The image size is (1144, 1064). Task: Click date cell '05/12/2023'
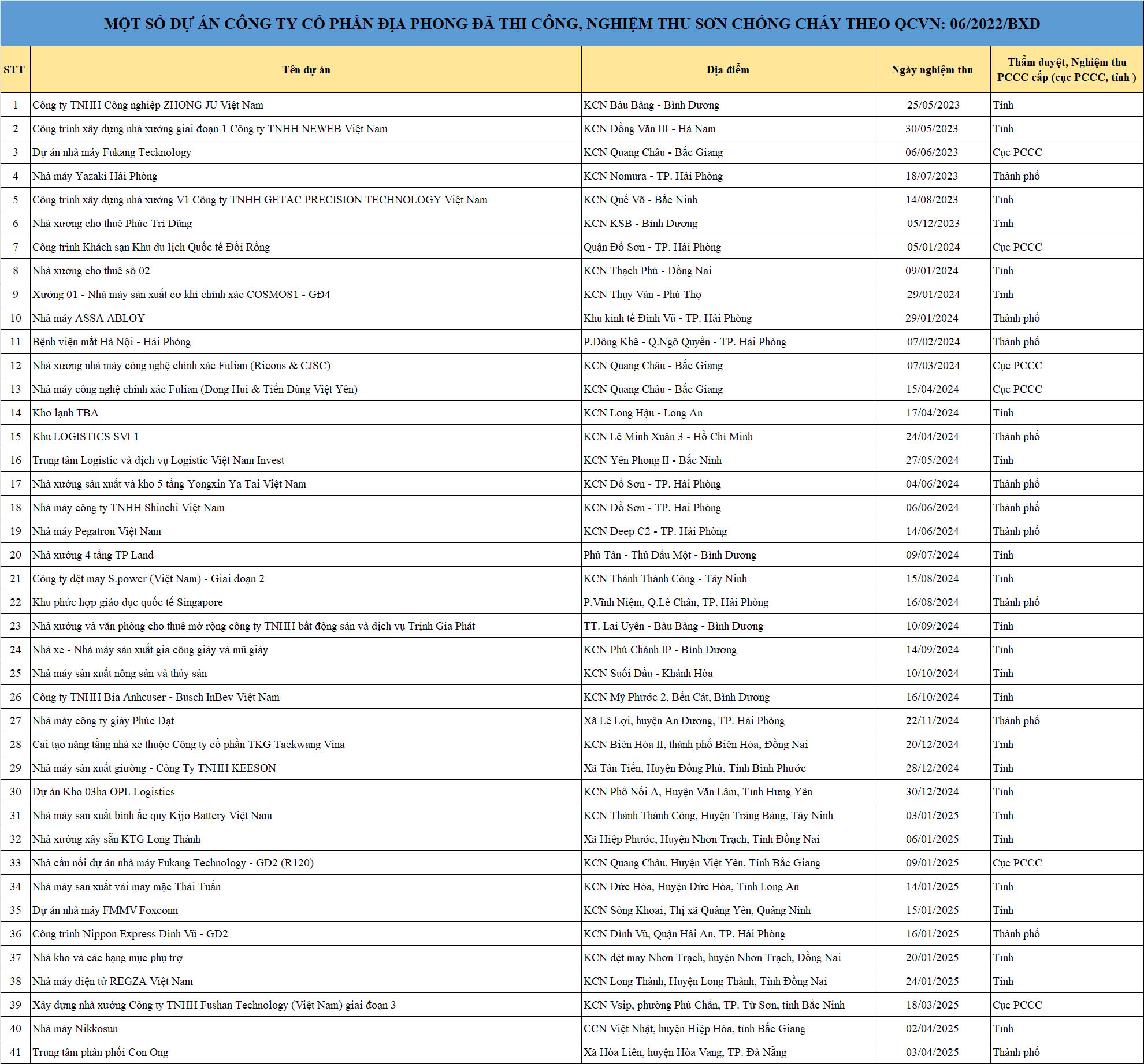coord(933,224)
